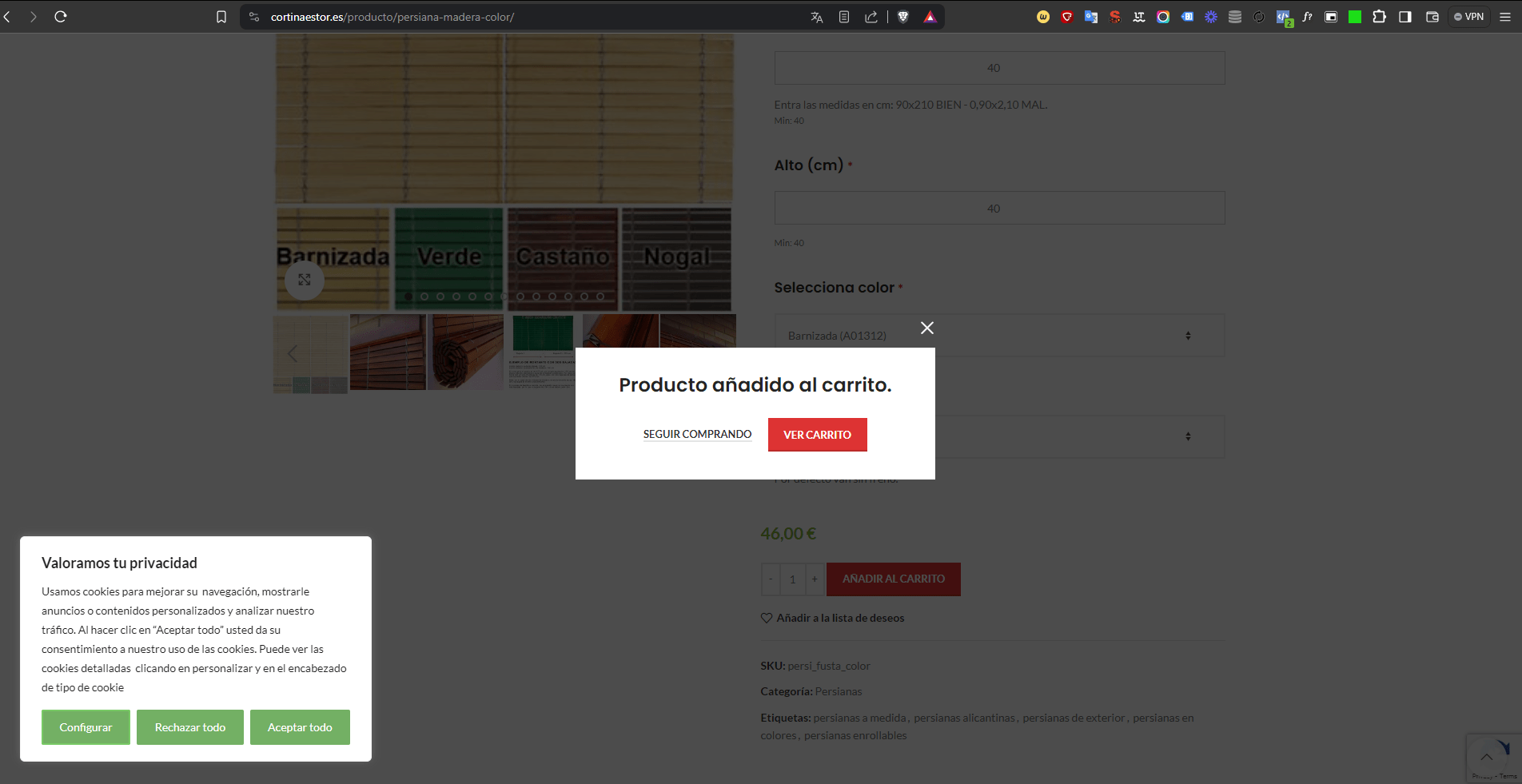The image size is (1522, 784).
Task: Open the SEO extension icon
Action: [x=1115, y=17]
